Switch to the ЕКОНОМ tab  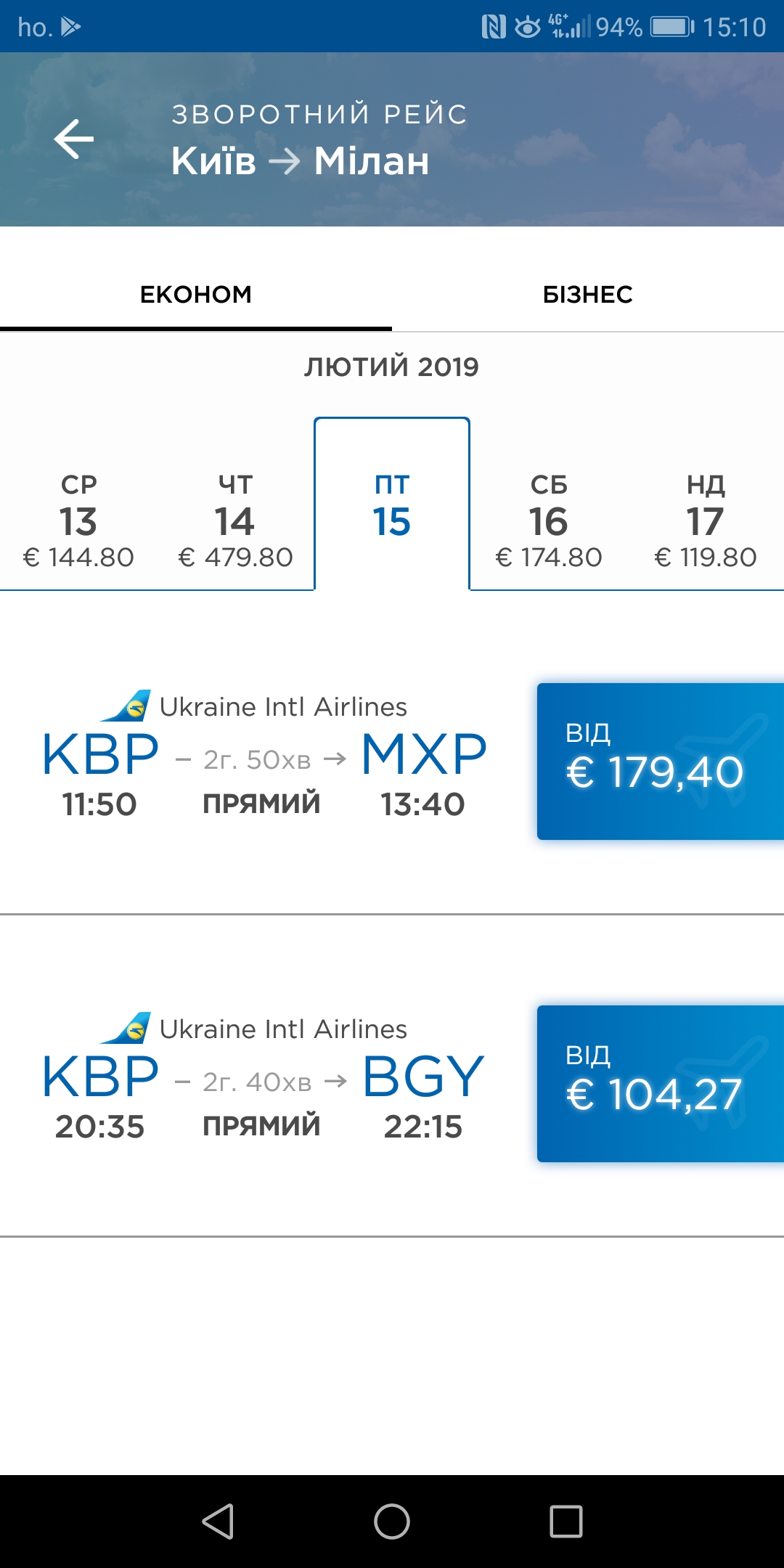[196, 295]
